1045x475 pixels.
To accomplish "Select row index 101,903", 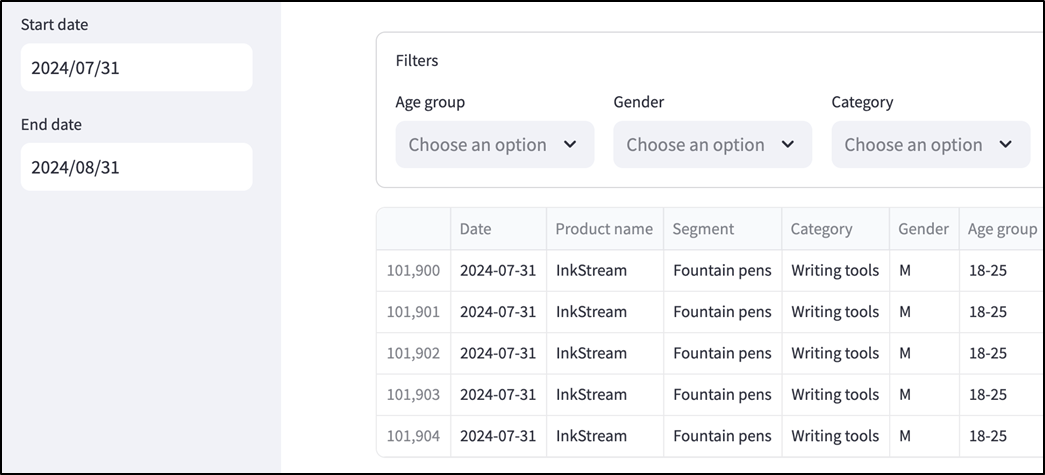I will [x=413, y=394].
